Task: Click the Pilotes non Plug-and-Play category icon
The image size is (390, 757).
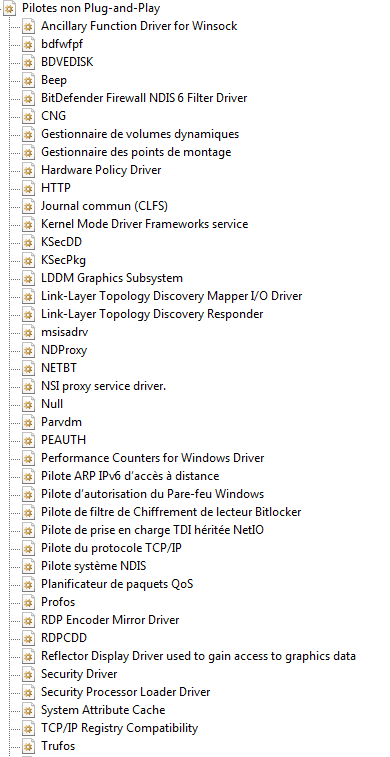Action: click(x=10, y=8)
